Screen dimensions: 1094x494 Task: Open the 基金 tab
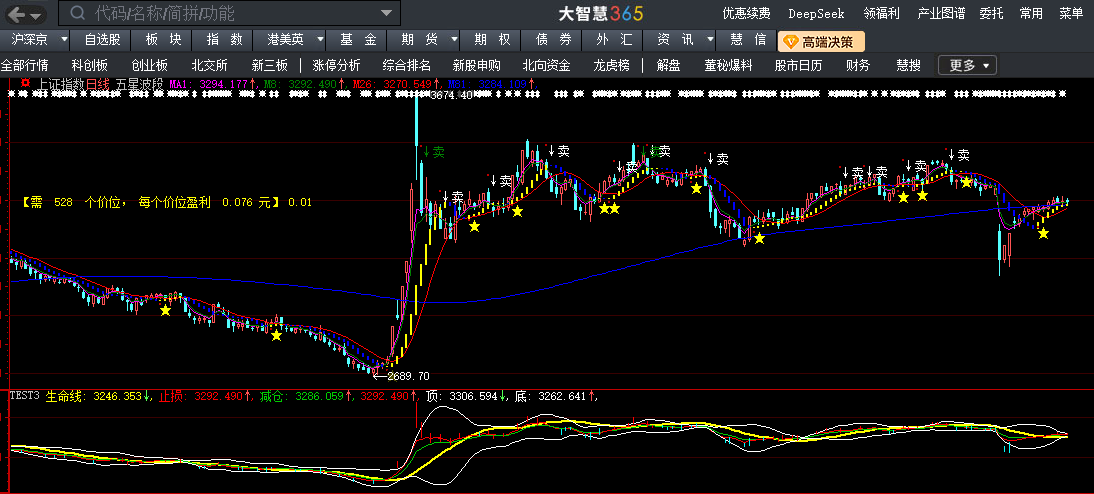pos(358,40)
